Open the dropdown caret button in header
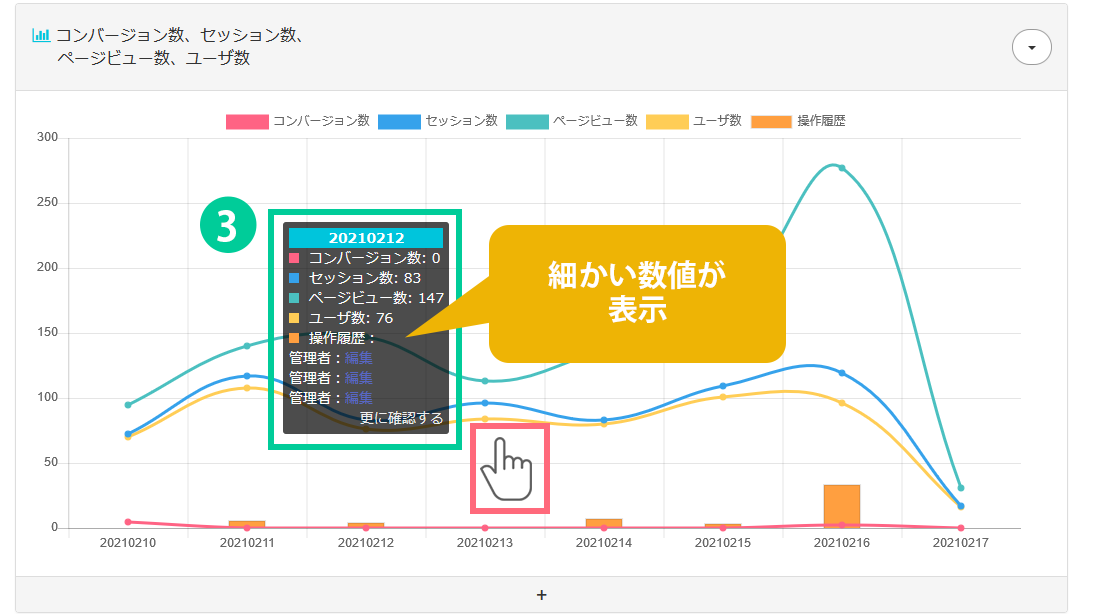The height and width of the screenshot is (614, 1100). coord(1031,47)
